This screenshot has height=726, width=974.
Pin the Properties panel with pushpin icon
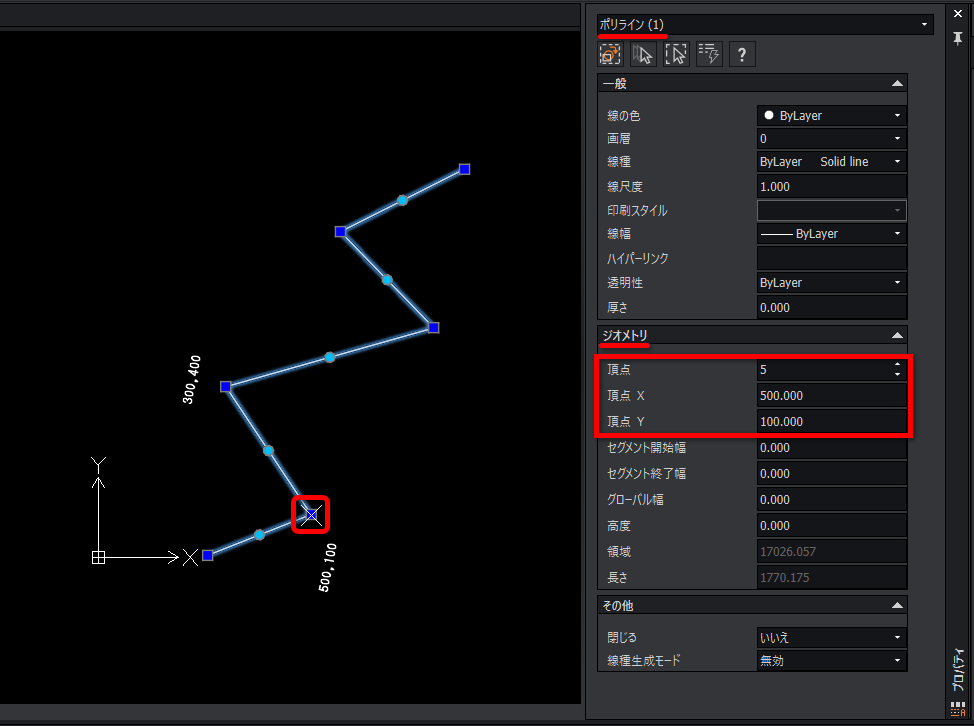(x=958, y=39)
